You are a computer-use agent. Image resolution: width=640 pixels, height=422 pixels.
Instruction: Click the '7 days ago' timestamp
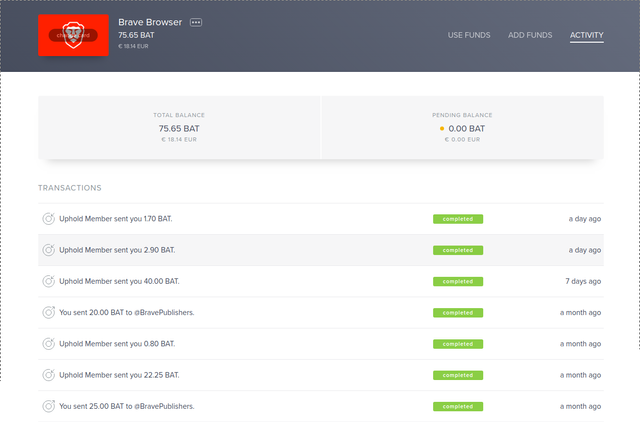[x=583, y=281]
